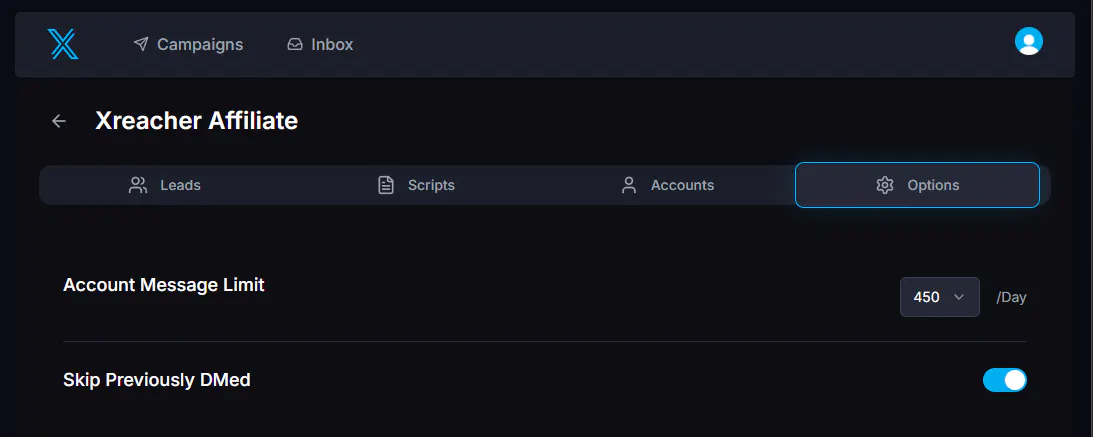Click the Skip Previously DMed label
This screenshot has height=437, width=1093.
157,381
